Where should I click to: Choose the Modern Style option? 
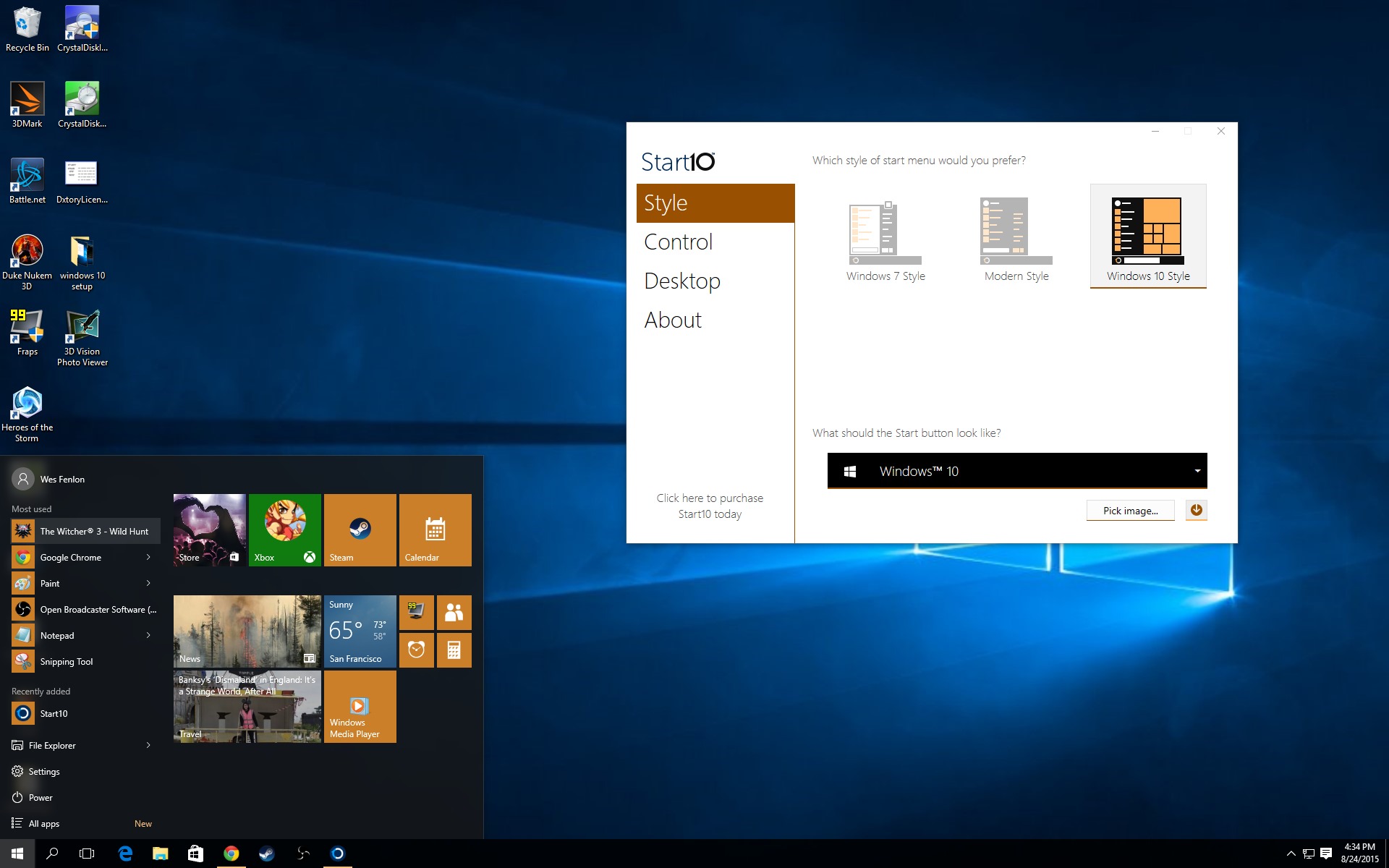1016,237
